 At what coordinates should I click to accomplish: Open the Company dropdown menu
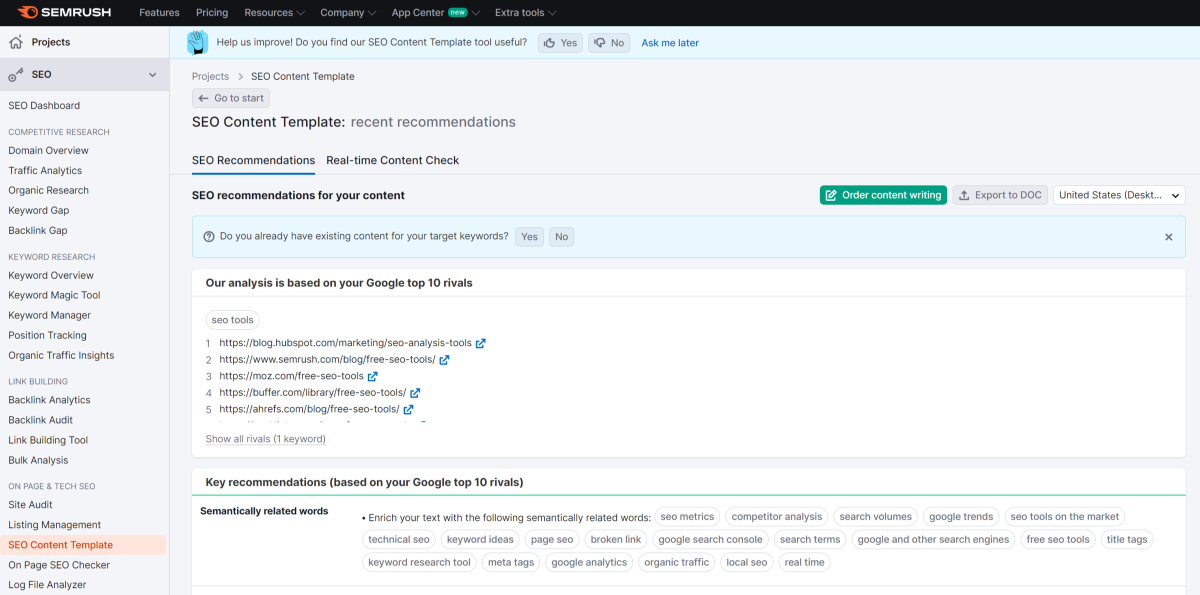pyautogui.click(x=348, y=12)
